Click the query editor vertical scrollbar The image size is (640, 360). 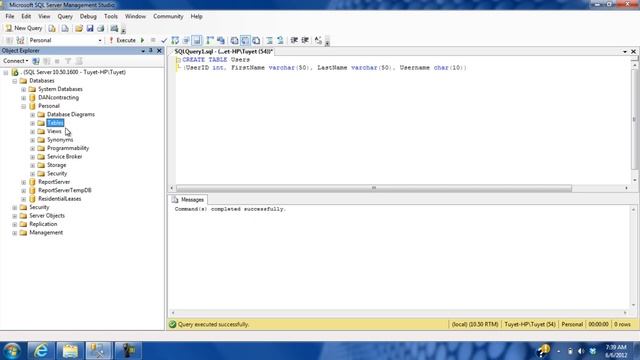coord(634,118)
